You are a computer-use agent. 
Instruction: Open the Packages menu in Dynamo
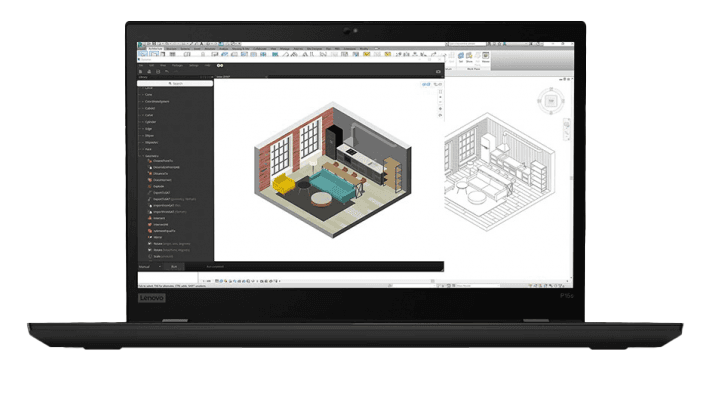(x=177, y=66)
